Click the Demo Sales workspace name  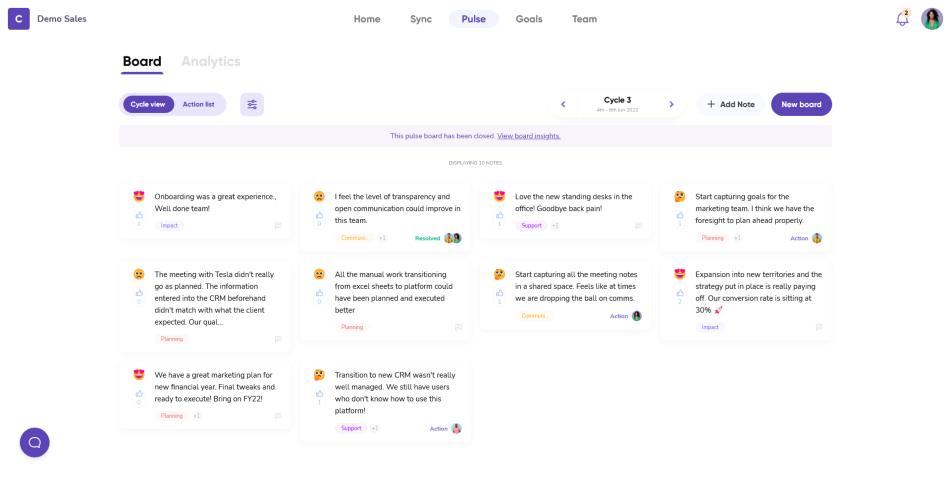point(62,19)
